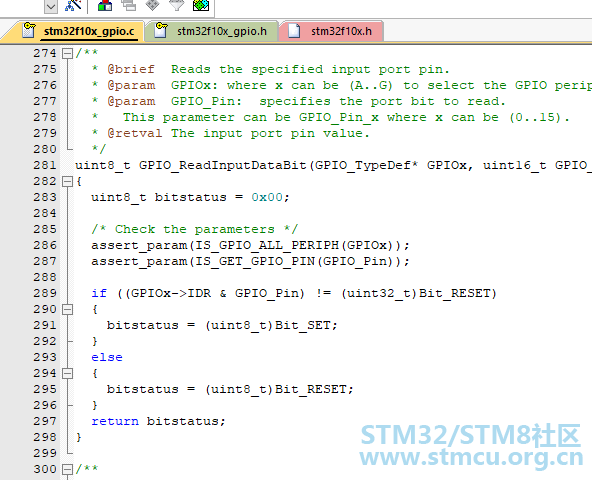The height and width of the screenshot is (480, 592).
Task: Collapse comment block at line 274
Action: (67, 53)
